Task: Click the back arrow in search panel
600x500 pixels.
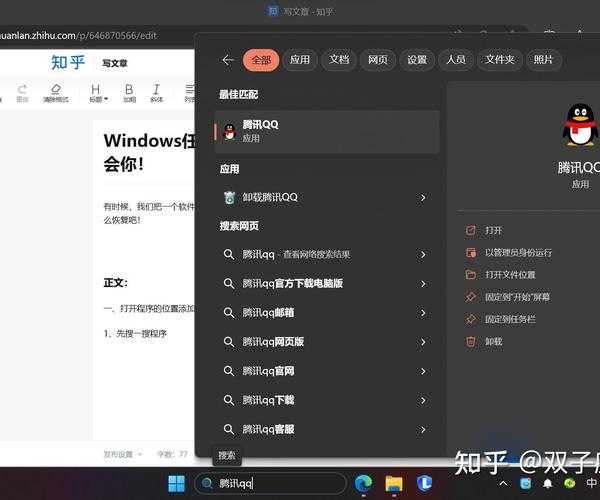Action: click(227, 60)
